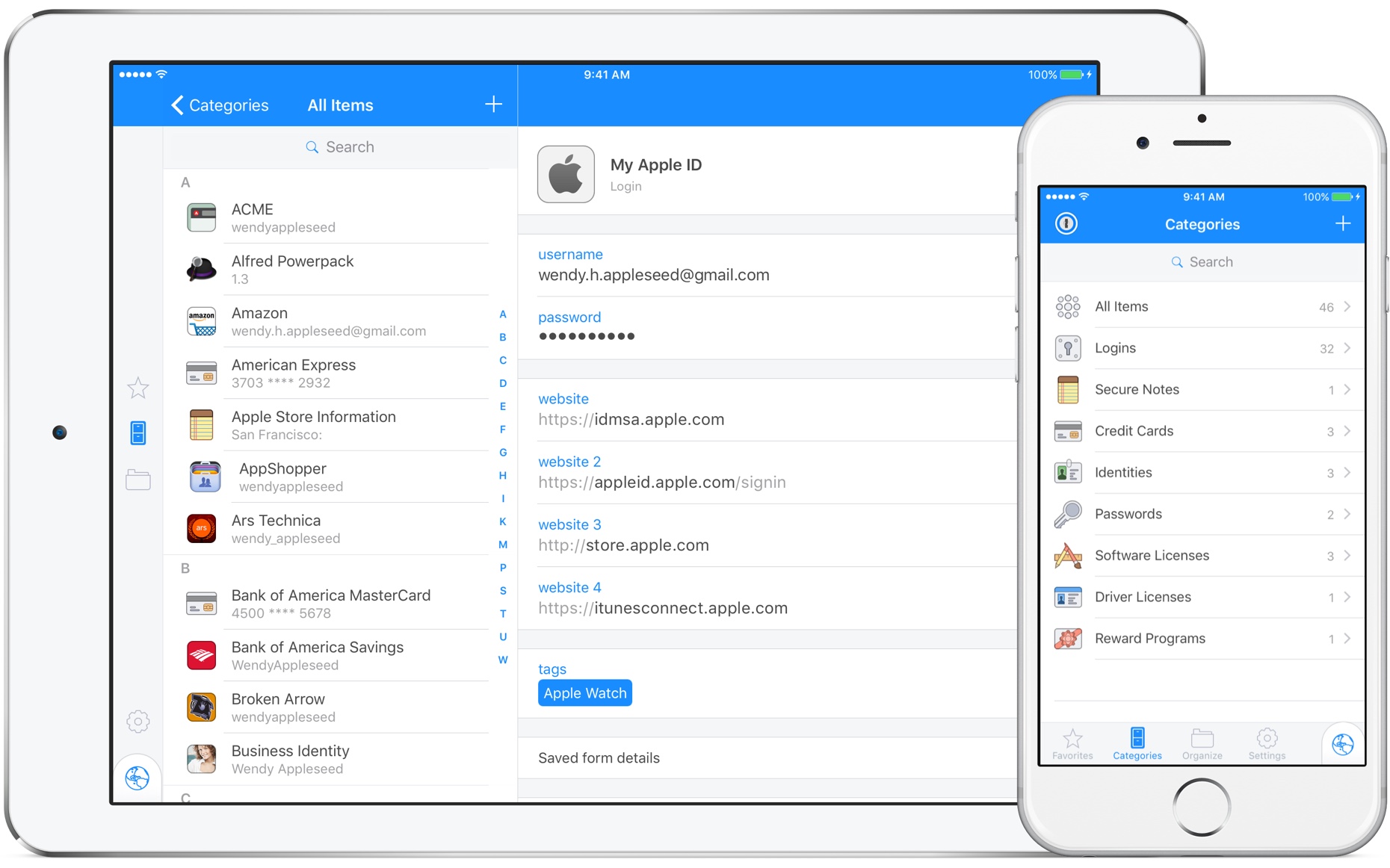1390x868 pixels.
Task: Open Logins category keyhole icon
Action: click(1068, 348)
